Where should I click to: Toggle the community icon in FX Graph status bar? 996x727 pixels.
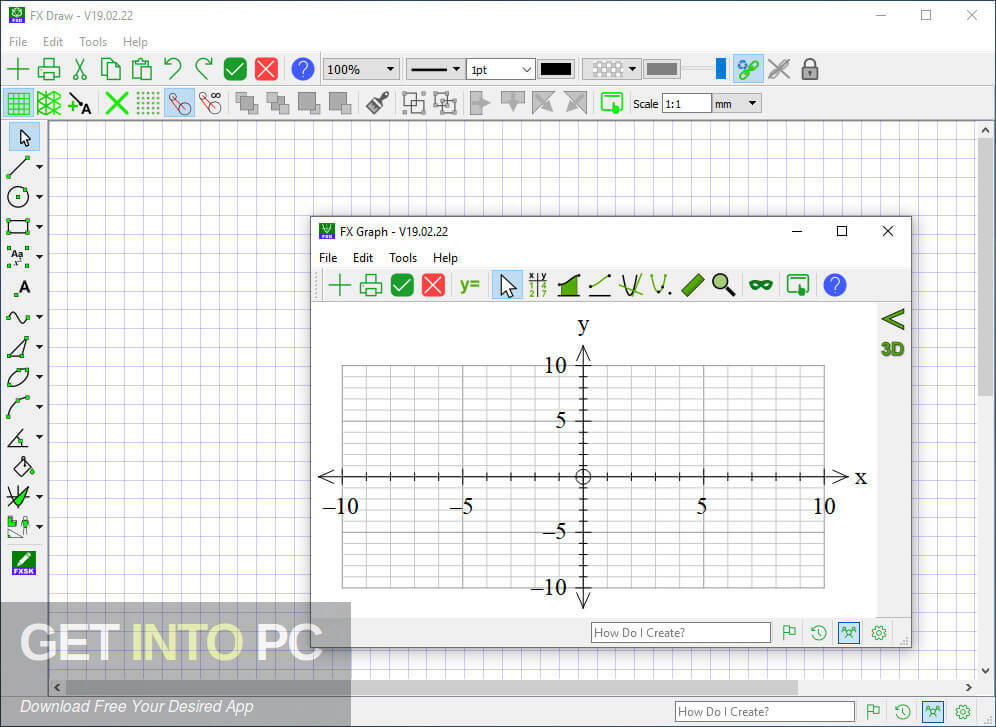[849, 632]
